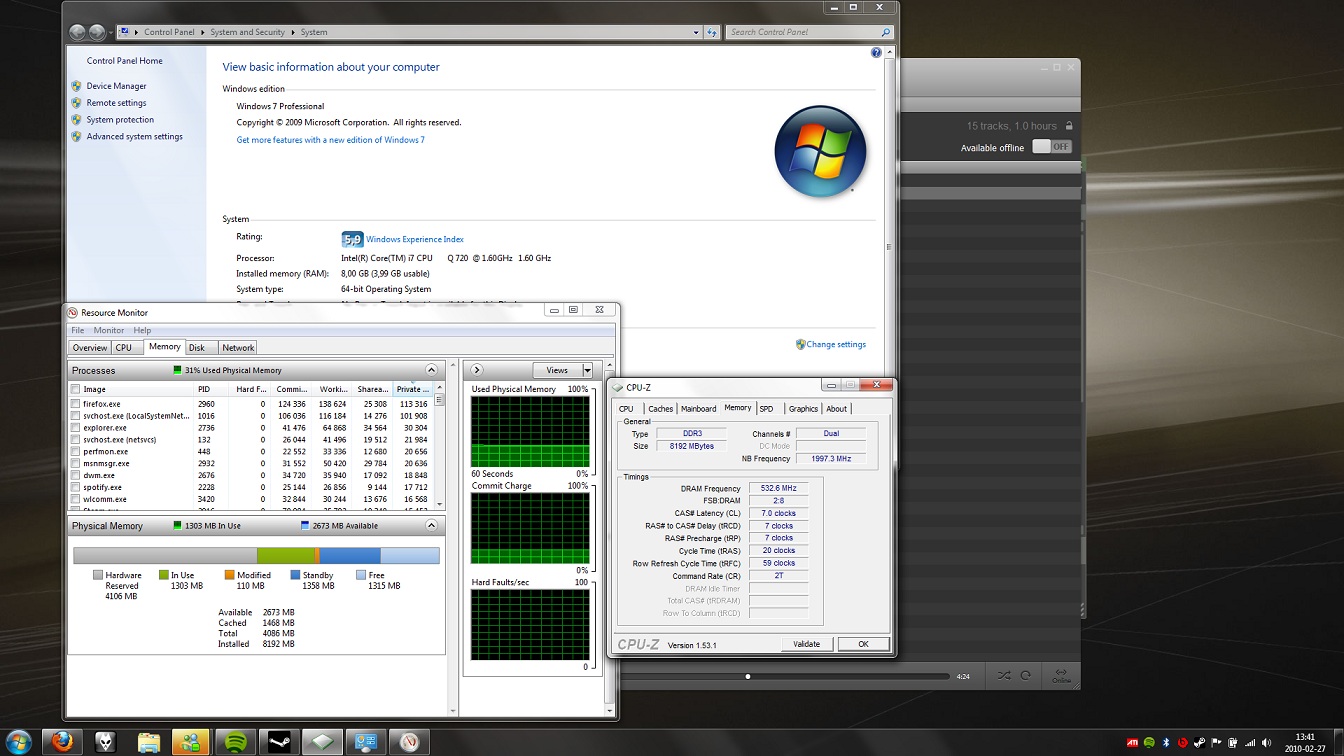The height and width of the screenshot is (756, 1344).
Task: Check the svchost.exe (LocalSystemNet...) checkbox
Action: [x=75, y=416]
